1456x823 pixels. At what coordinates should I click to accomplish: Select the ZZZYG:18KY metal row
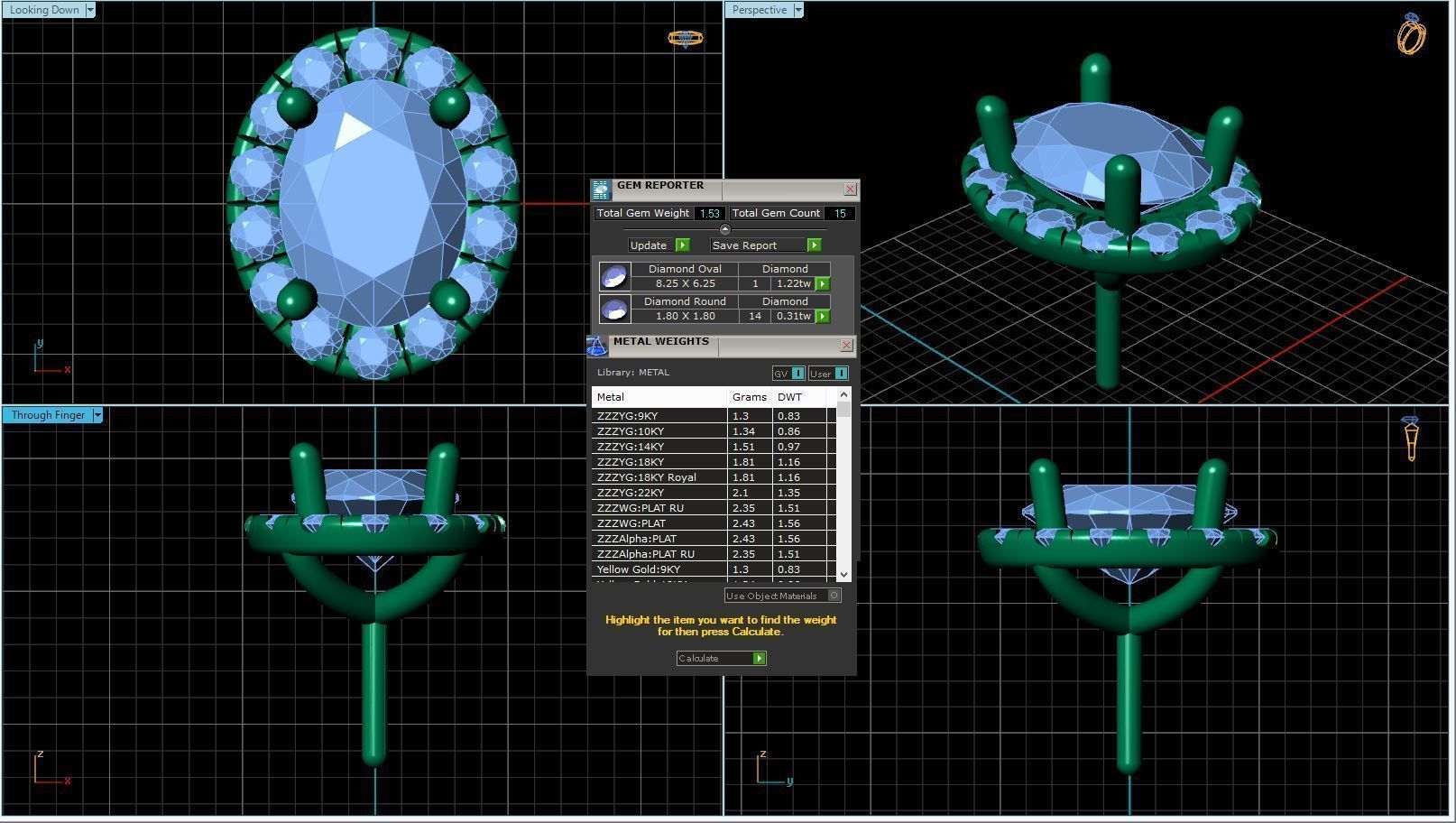pos(714,462)
